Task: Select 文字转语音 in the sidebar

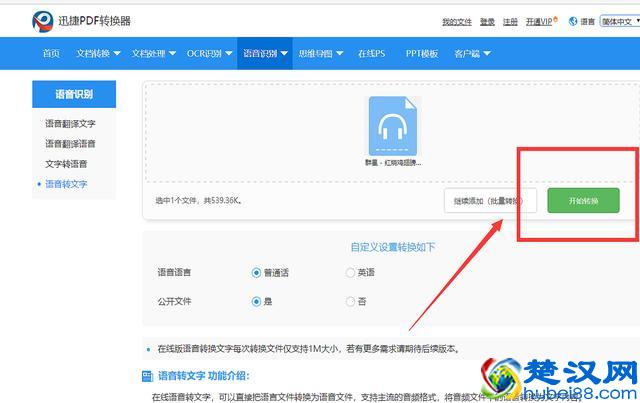Action: pos(66,164)
